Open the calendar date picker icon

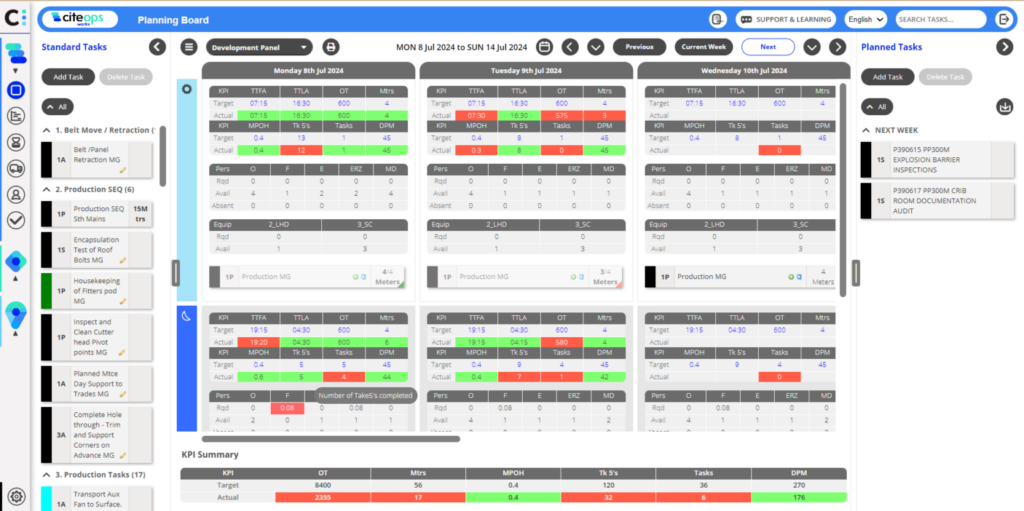(x=545, y=47)
